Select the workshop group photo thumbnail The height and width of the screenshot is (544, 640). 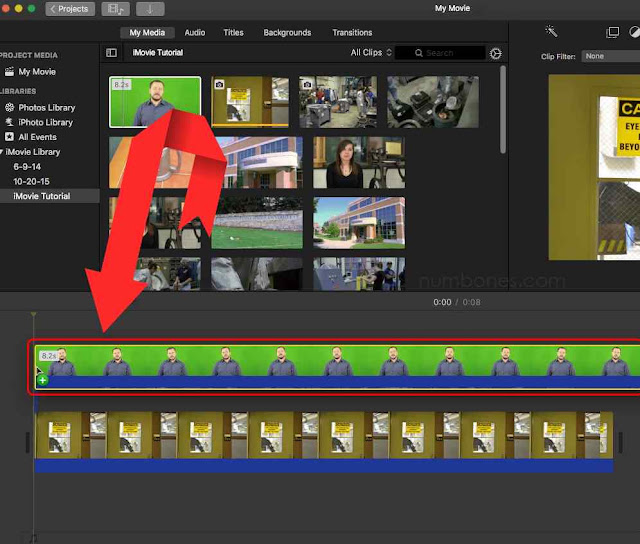pyautogui.click(x=338, y=102)
